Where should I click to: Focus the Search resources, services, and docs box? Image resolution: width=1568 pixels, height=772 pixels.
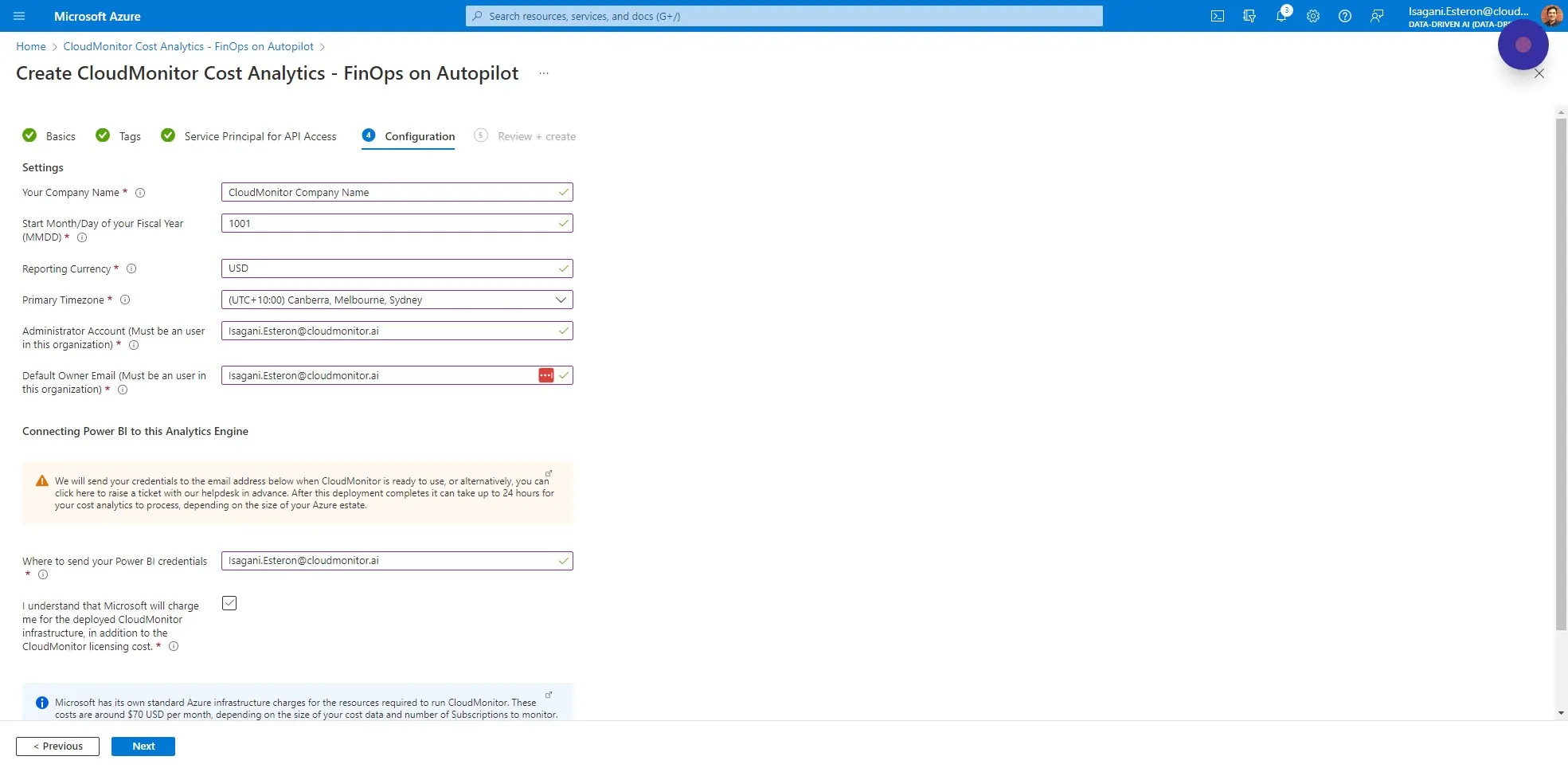(784, 16)
